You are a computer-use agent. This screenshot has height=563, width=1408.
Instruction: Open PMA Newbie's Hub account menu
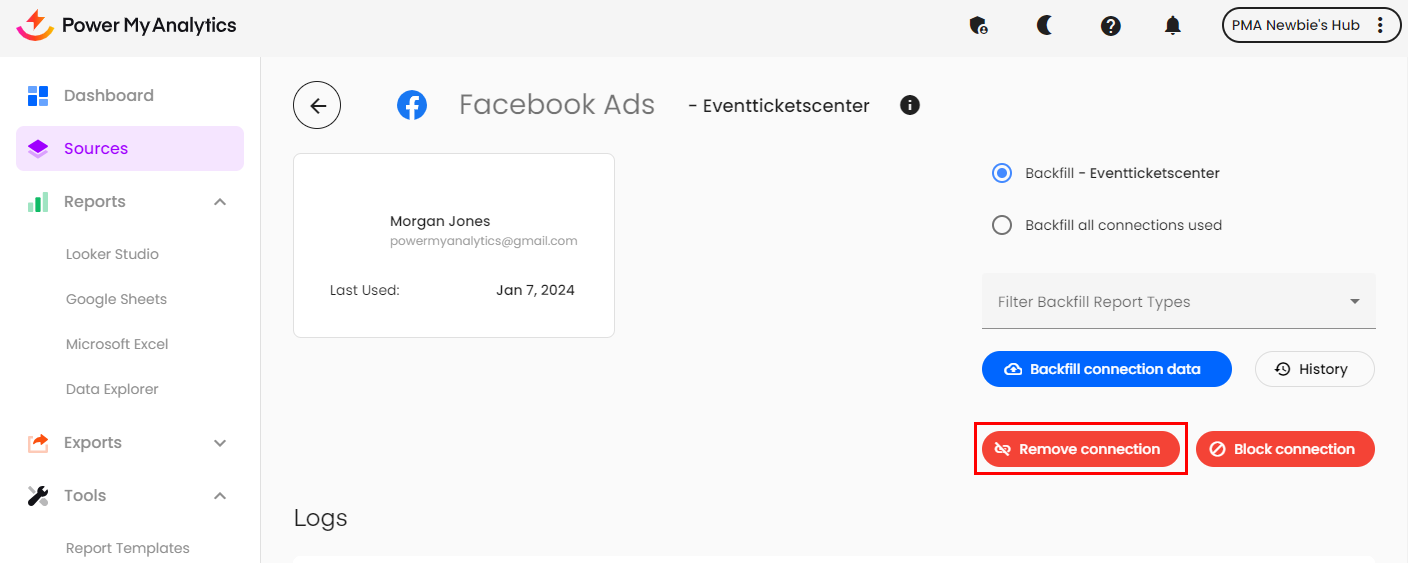[1310, 26]
